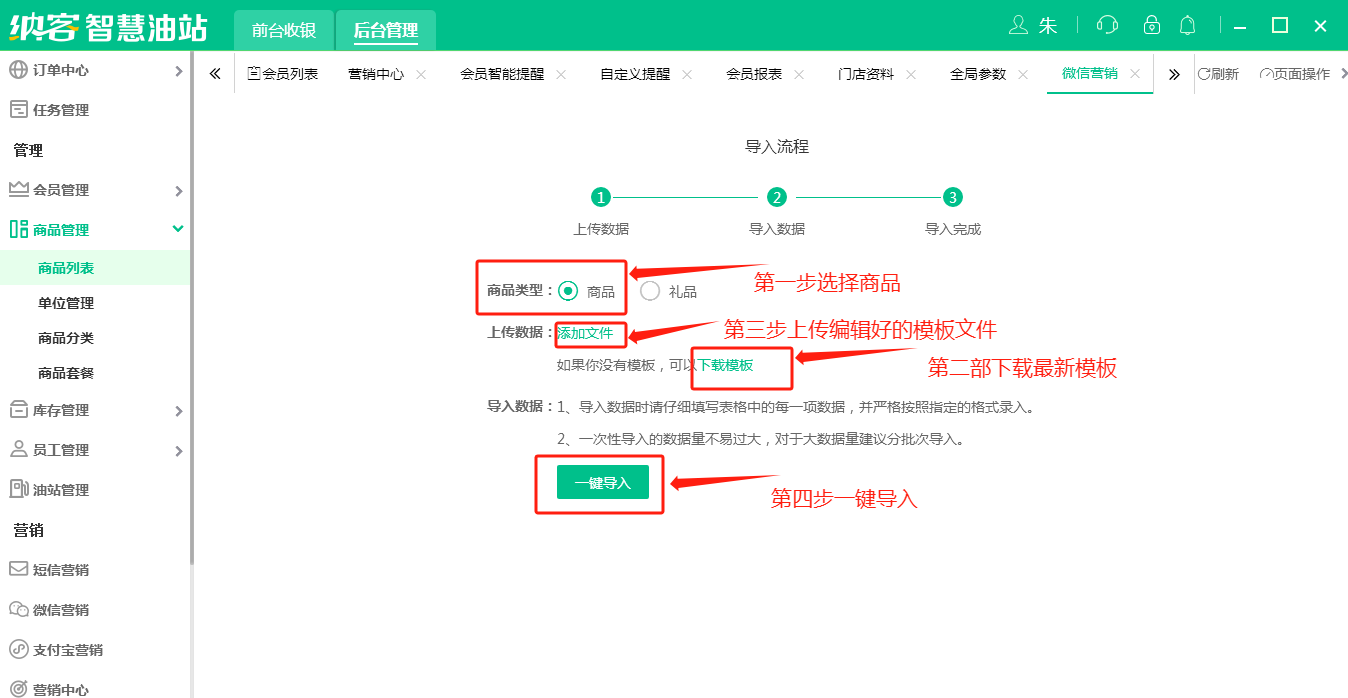The image size is (1348, 698).
Task: Click the 下载模板 link
Action: 725,365
